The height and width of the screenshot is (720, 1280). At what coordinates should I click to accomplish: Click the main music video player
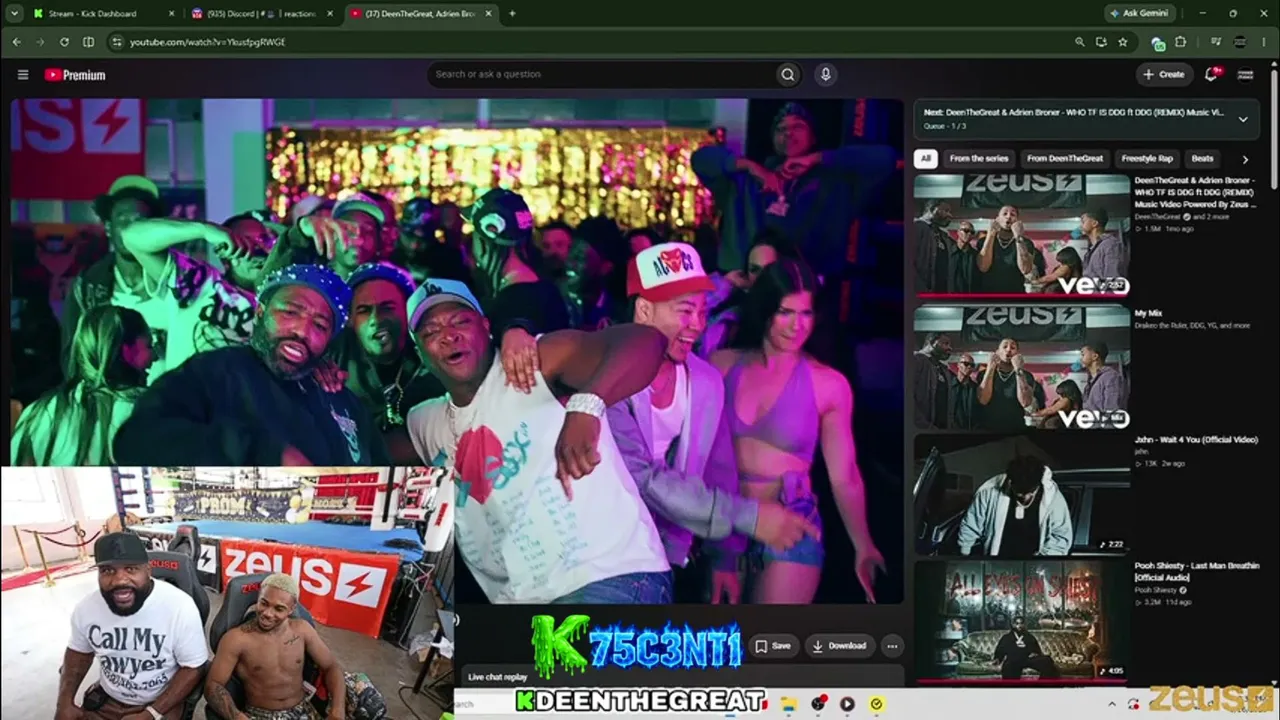click(x=458, y=350)
